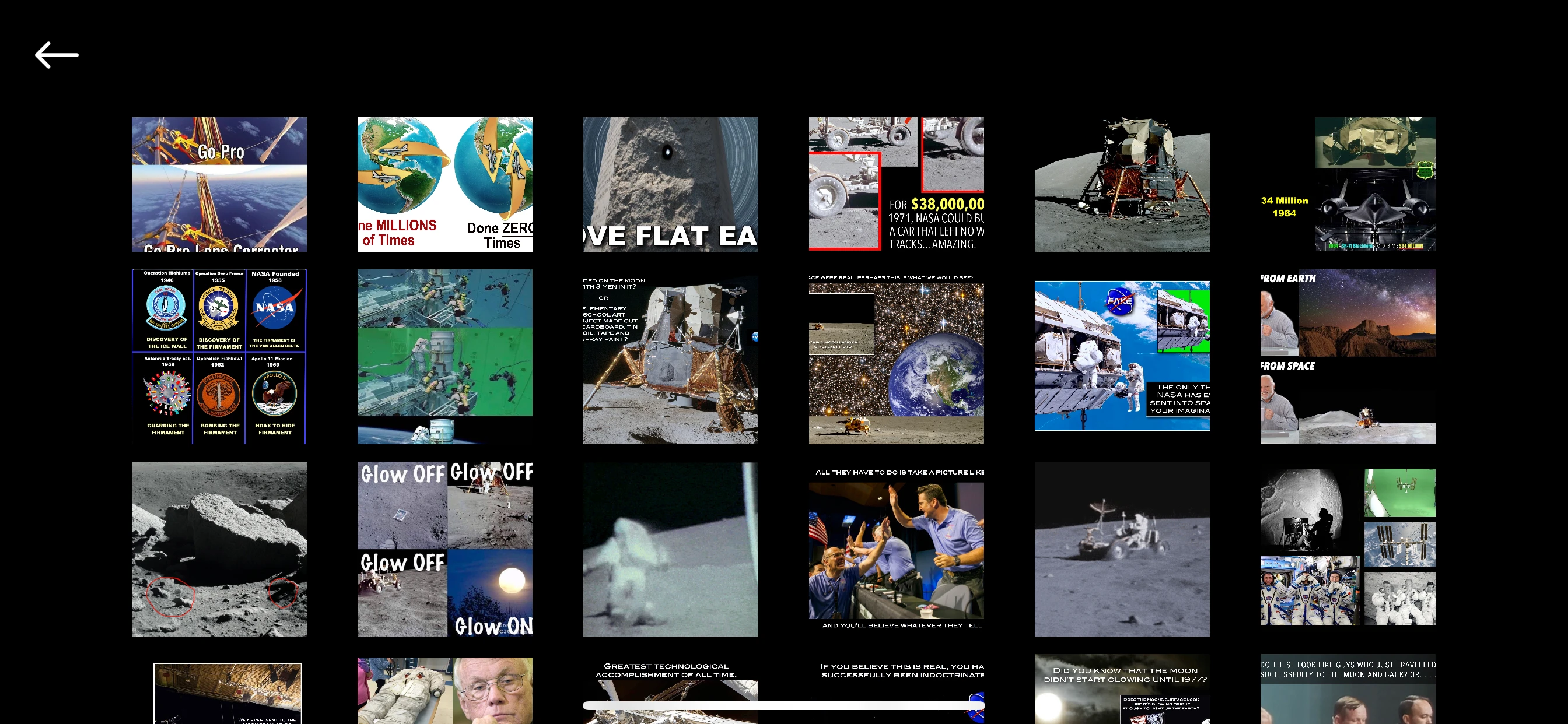Open the underwater astronaut training image
This screenshot has height=724, width=1568.
coord(445,357)
